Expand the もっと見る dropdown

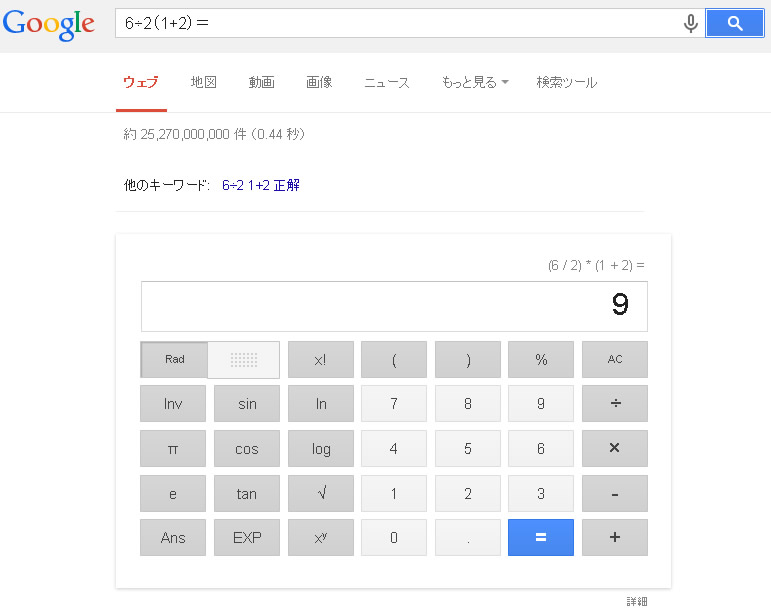click(x=474, y=83)
